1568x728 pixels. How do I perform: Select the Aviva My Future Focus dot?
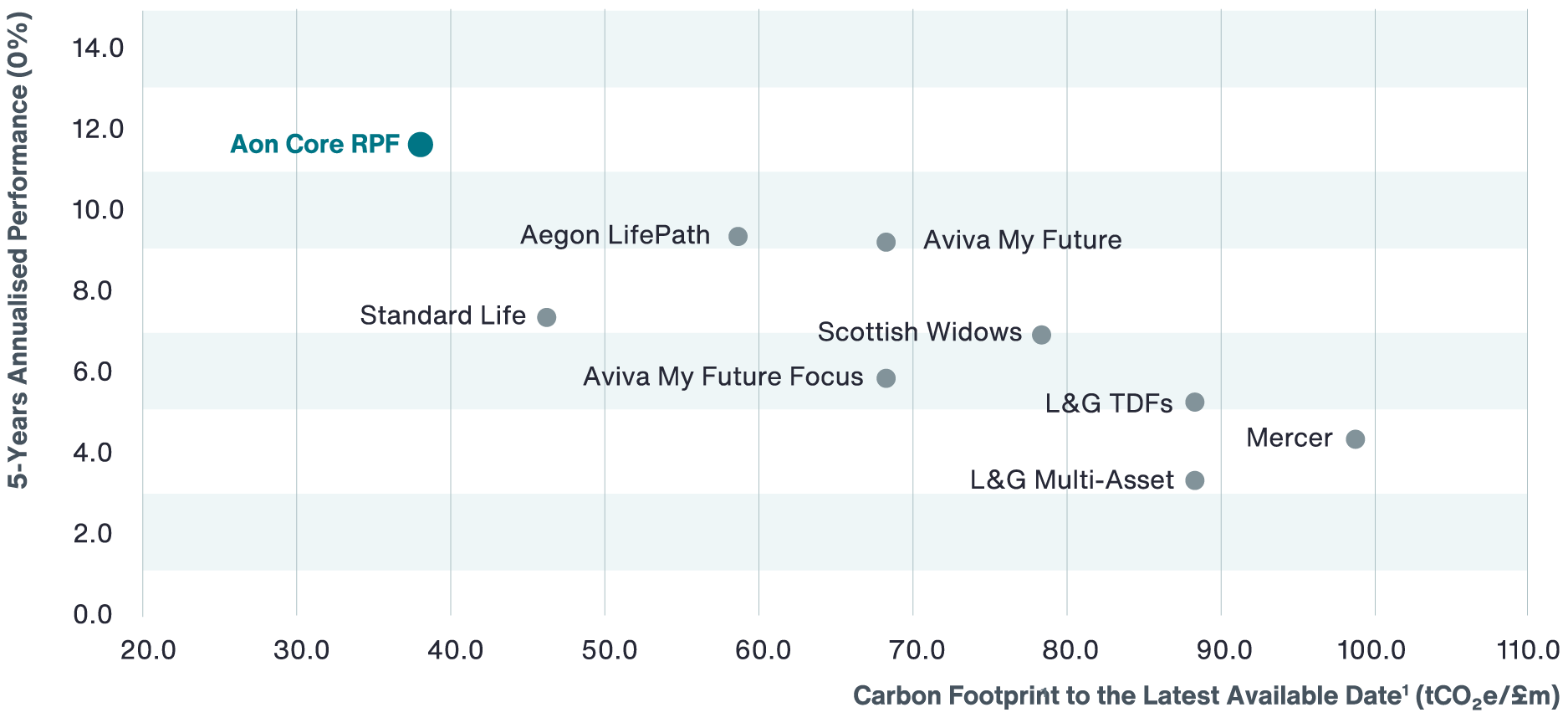click(886, 378)
